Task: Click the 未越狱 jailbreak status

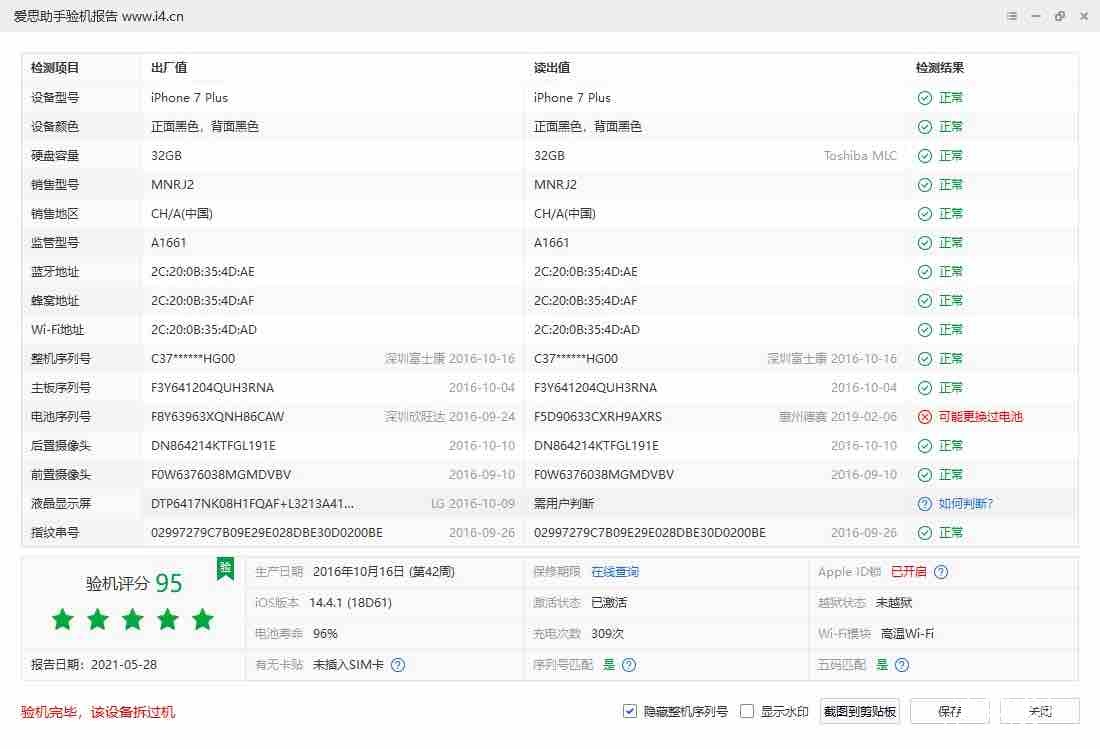Action: (894, 602)
